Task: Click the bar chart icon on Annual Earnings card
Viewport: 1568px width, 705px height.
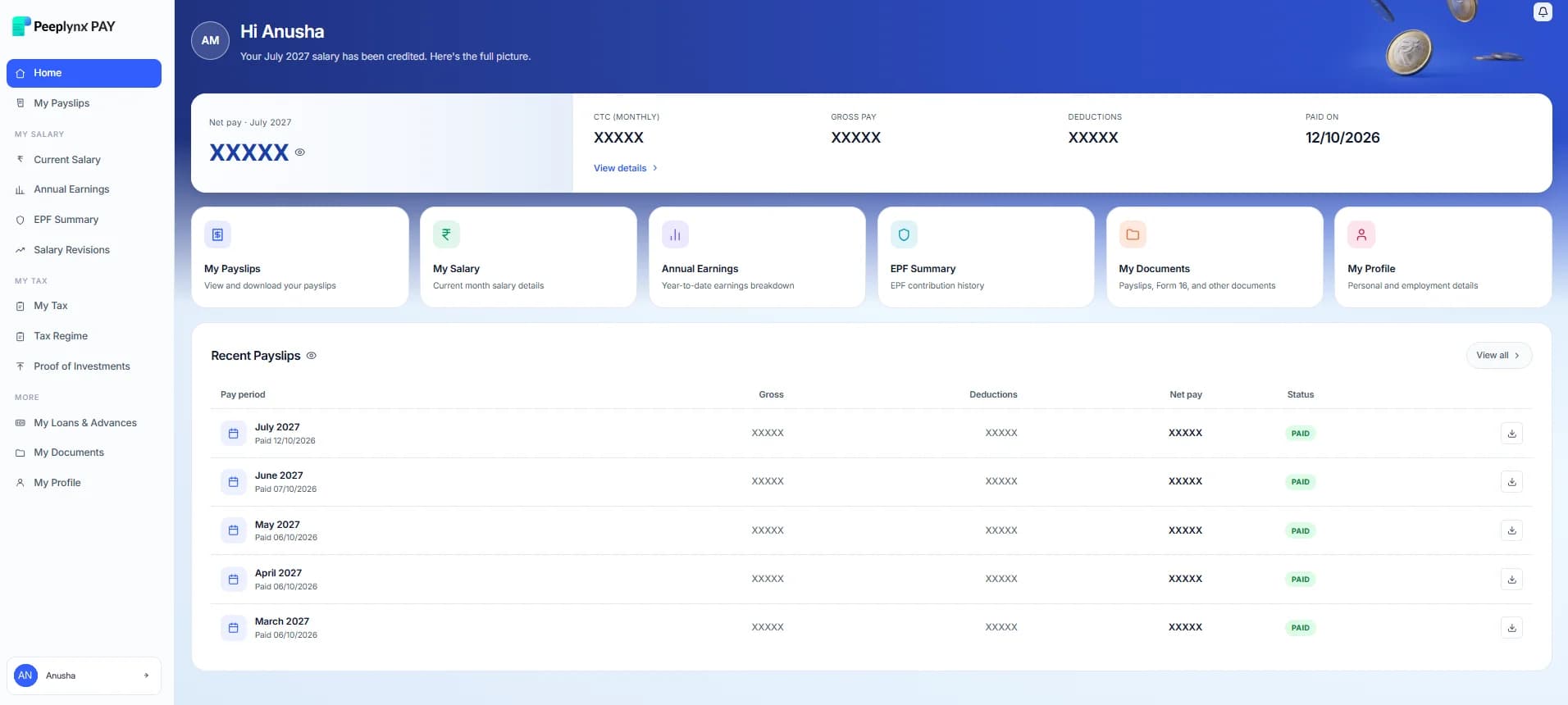Action: point(675,234)
